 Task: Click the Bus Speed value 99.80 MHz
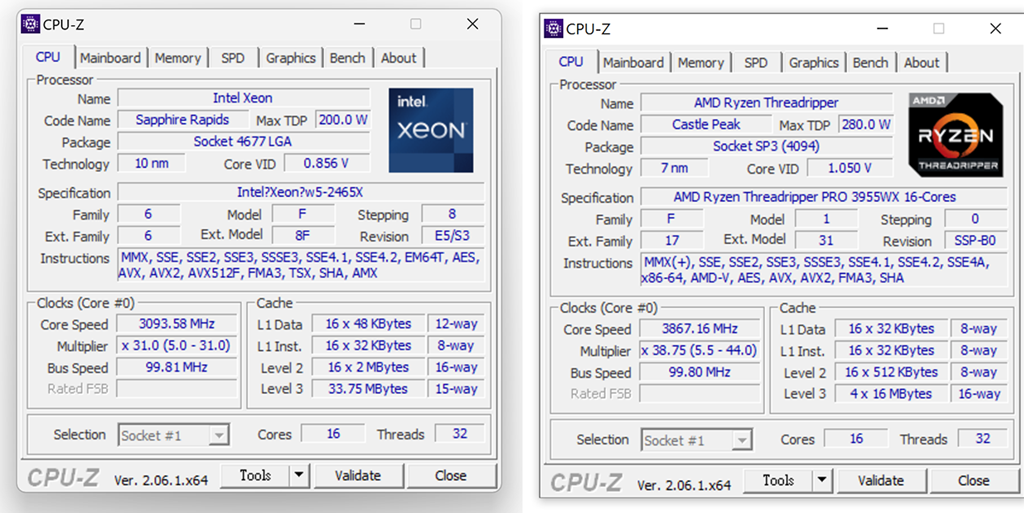click(x=700, y=372)
